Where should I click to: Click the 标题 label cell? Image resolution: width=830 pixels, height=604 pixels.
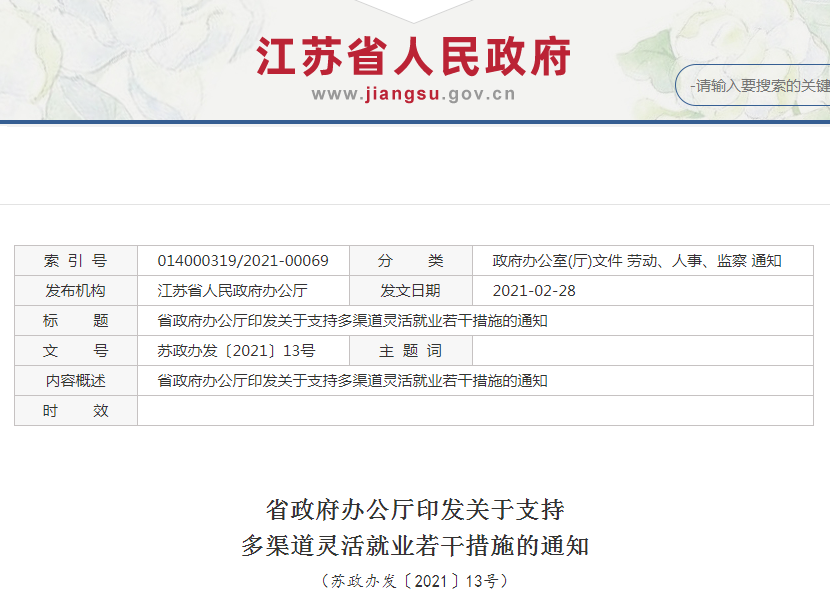[76, 320]
